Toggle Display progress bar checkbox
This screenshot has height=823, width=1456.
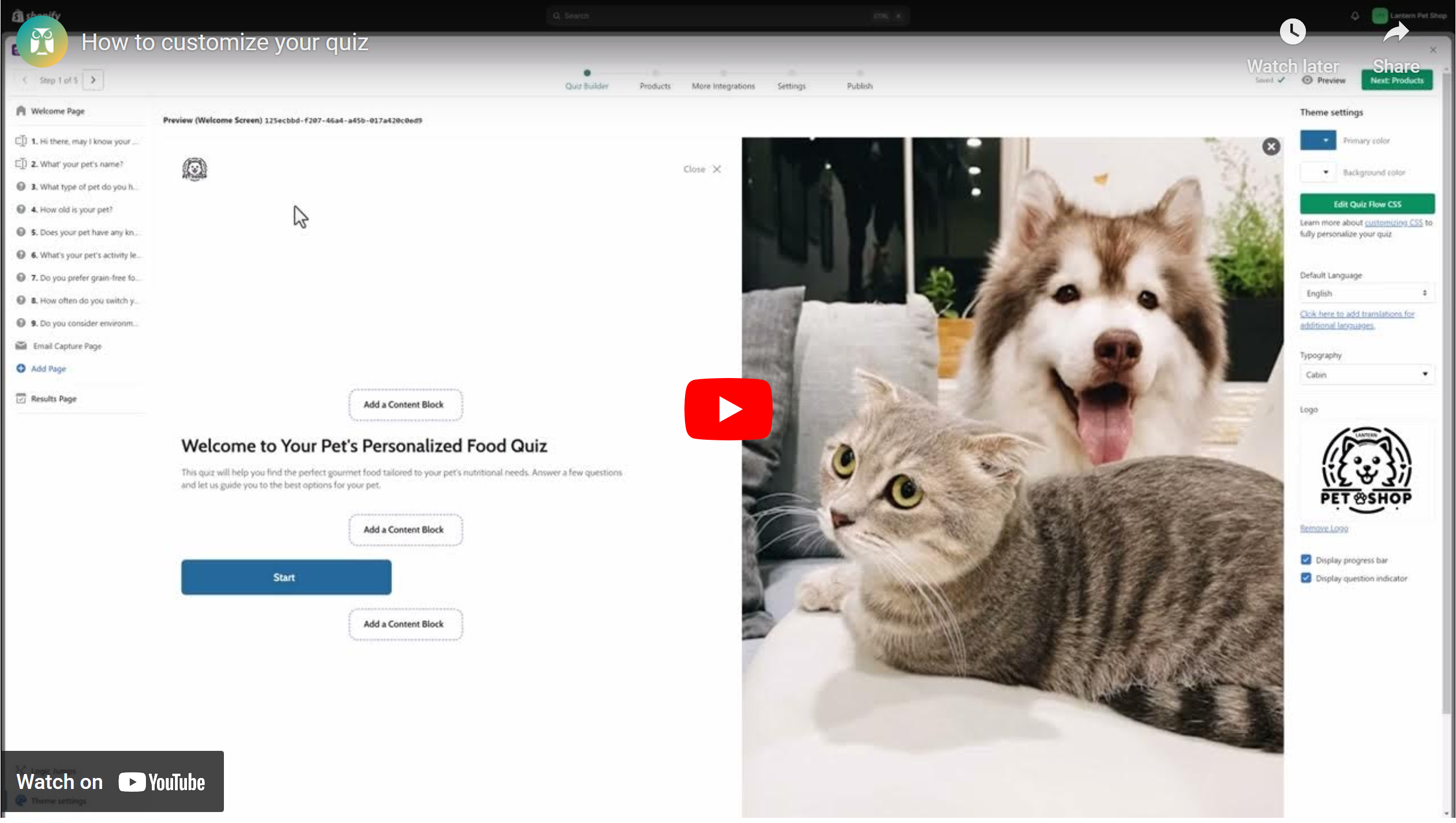1306,560
